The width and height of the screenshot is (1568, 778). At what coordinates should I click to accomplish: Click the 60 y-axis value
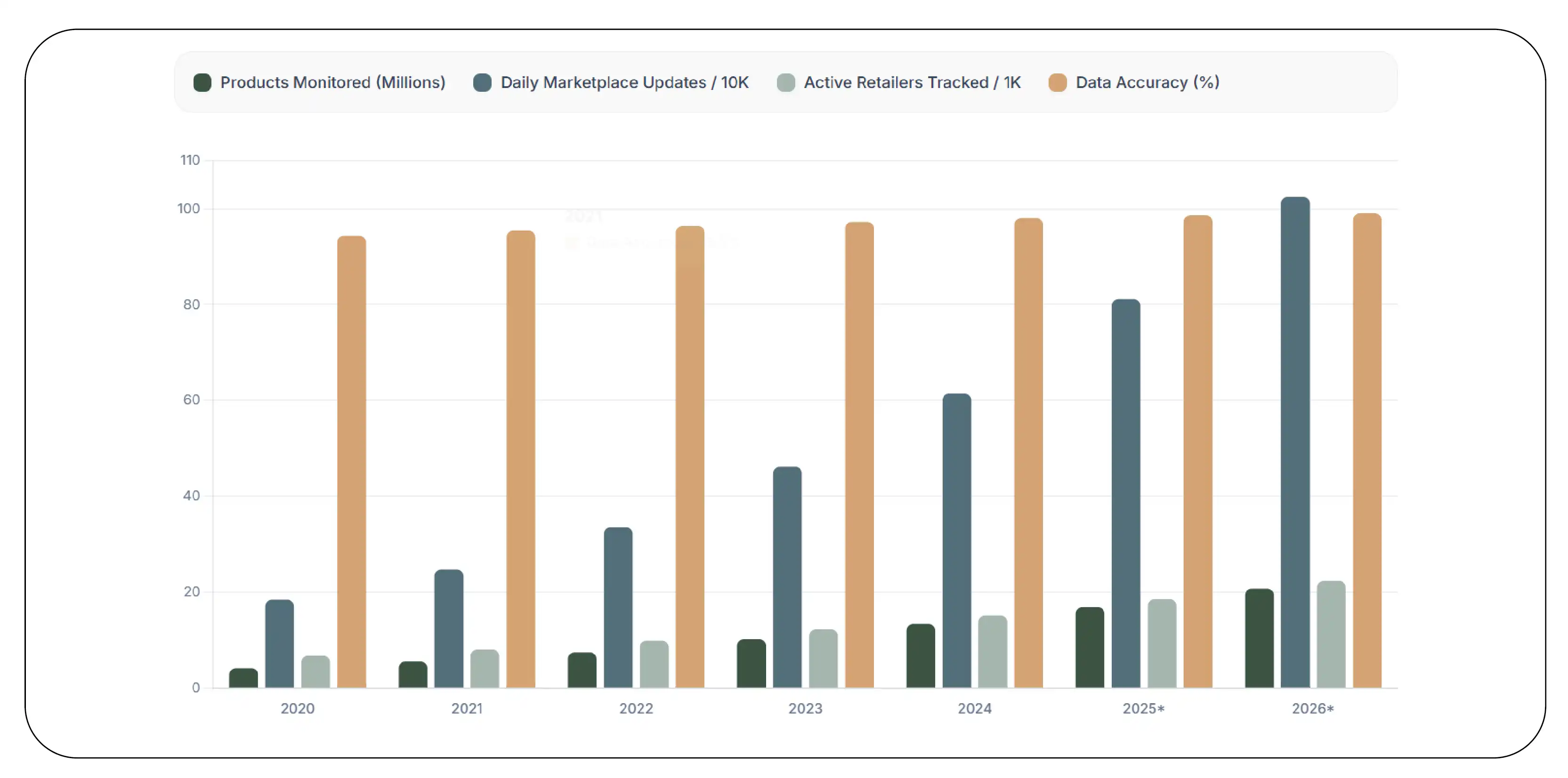191,400
